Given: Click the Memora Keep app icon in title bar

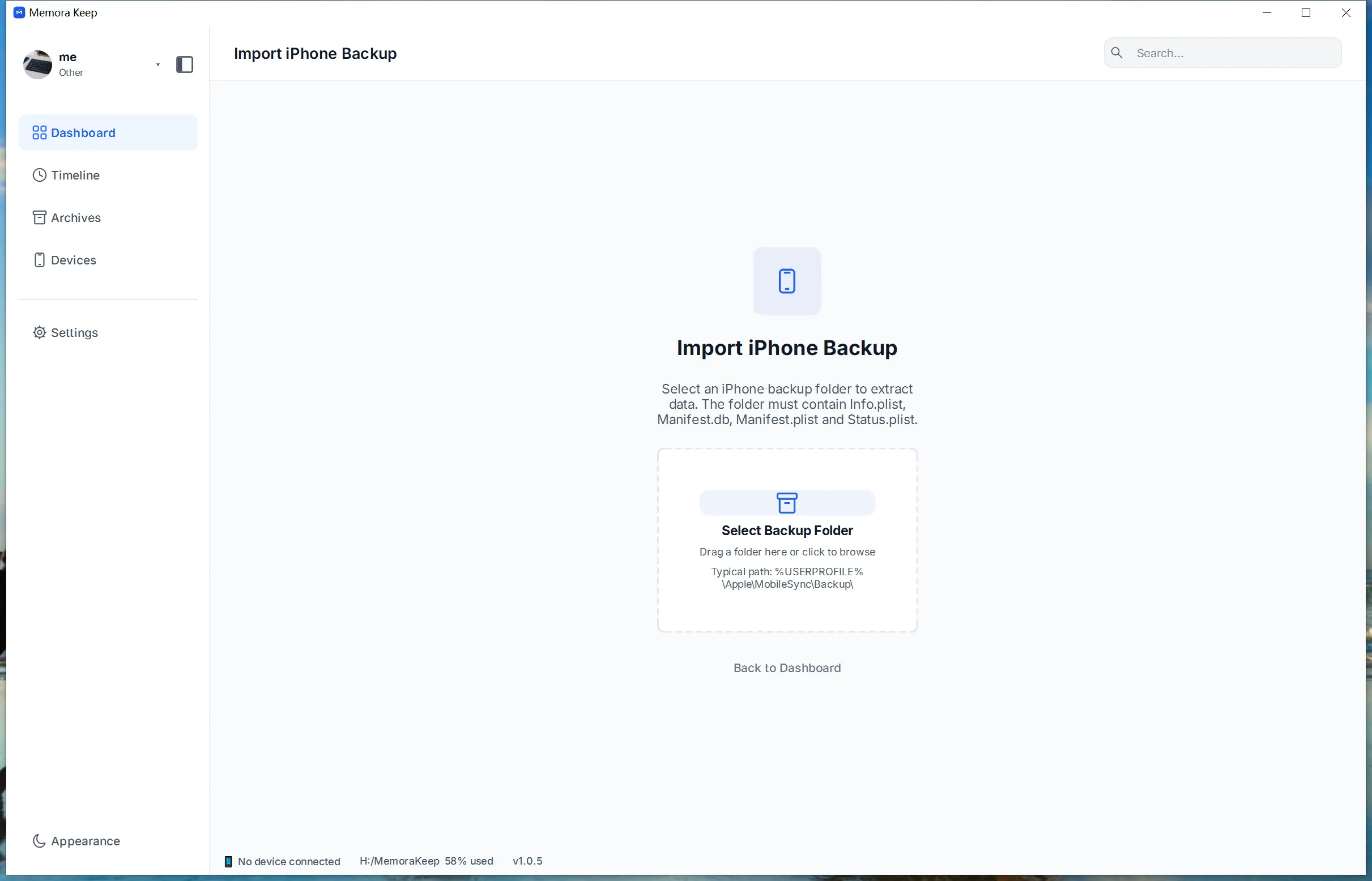Looking at the screenshot, I should tap(19, 12).
